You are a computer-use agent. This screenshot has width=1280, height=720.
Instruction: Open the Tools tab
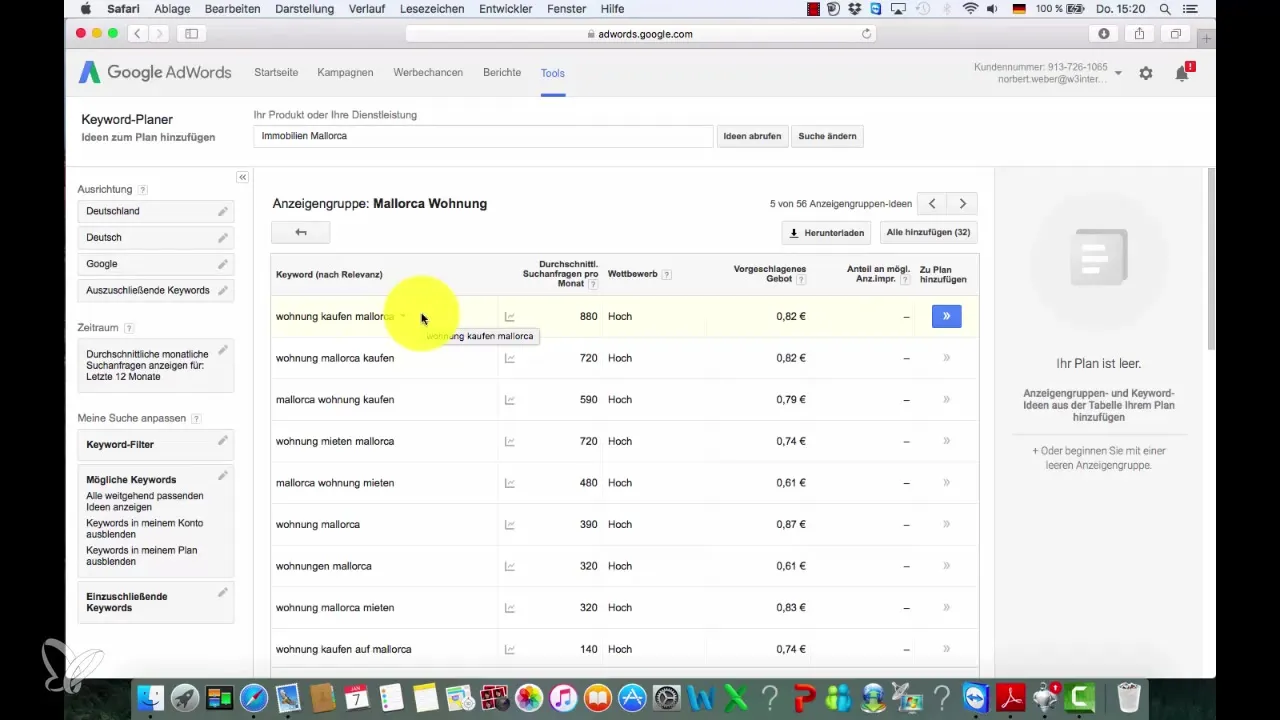(553, 73)
